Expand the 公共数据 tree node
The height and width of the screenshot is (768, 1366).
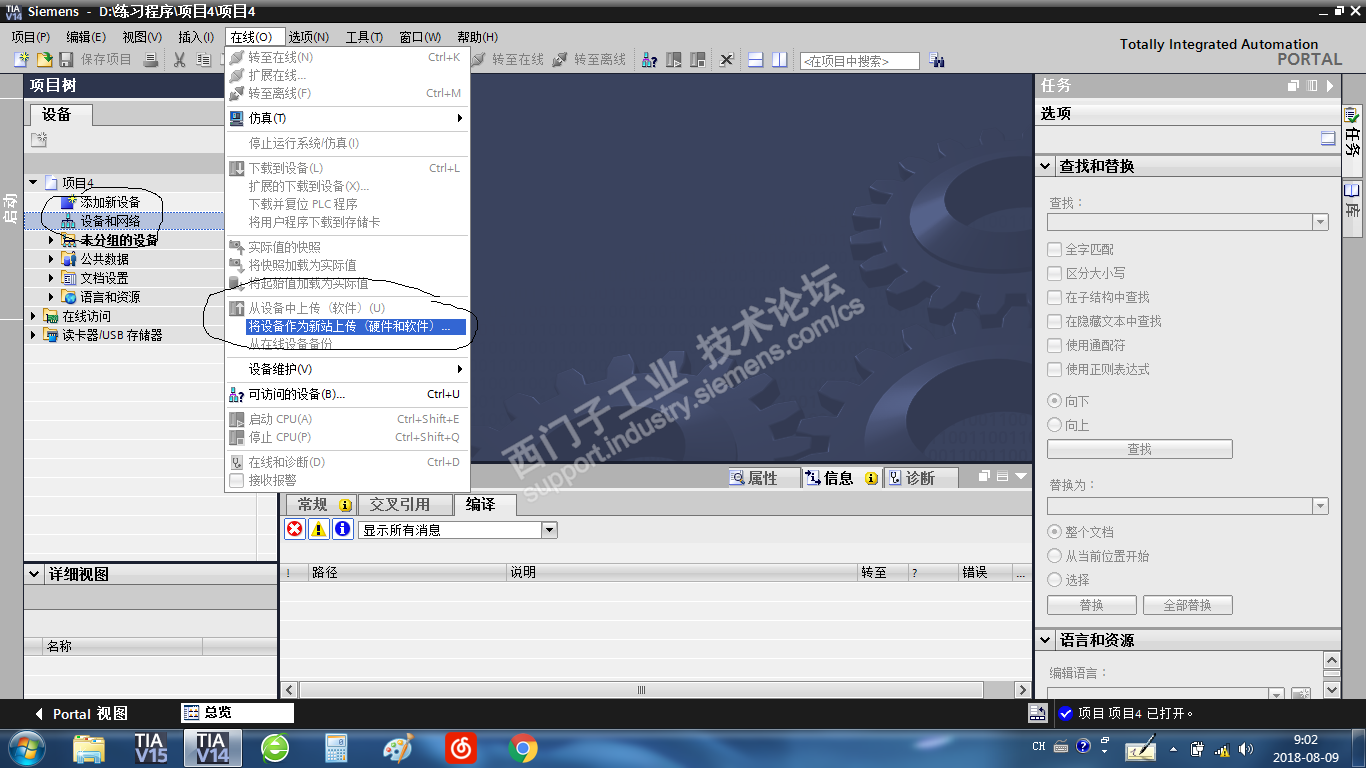click(x=51, y=259)
